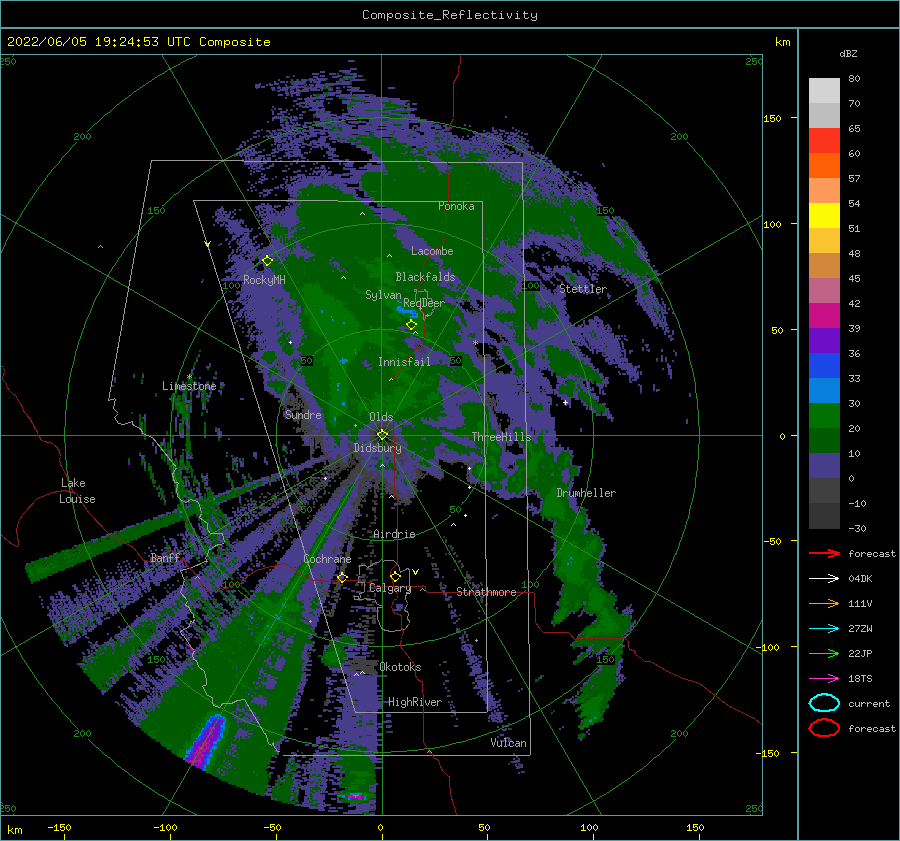Viewport: 900px width, 841px height.
Task: Select the bright yellow 54-51 dBZ swatch
Action: (x=824, y=216)
